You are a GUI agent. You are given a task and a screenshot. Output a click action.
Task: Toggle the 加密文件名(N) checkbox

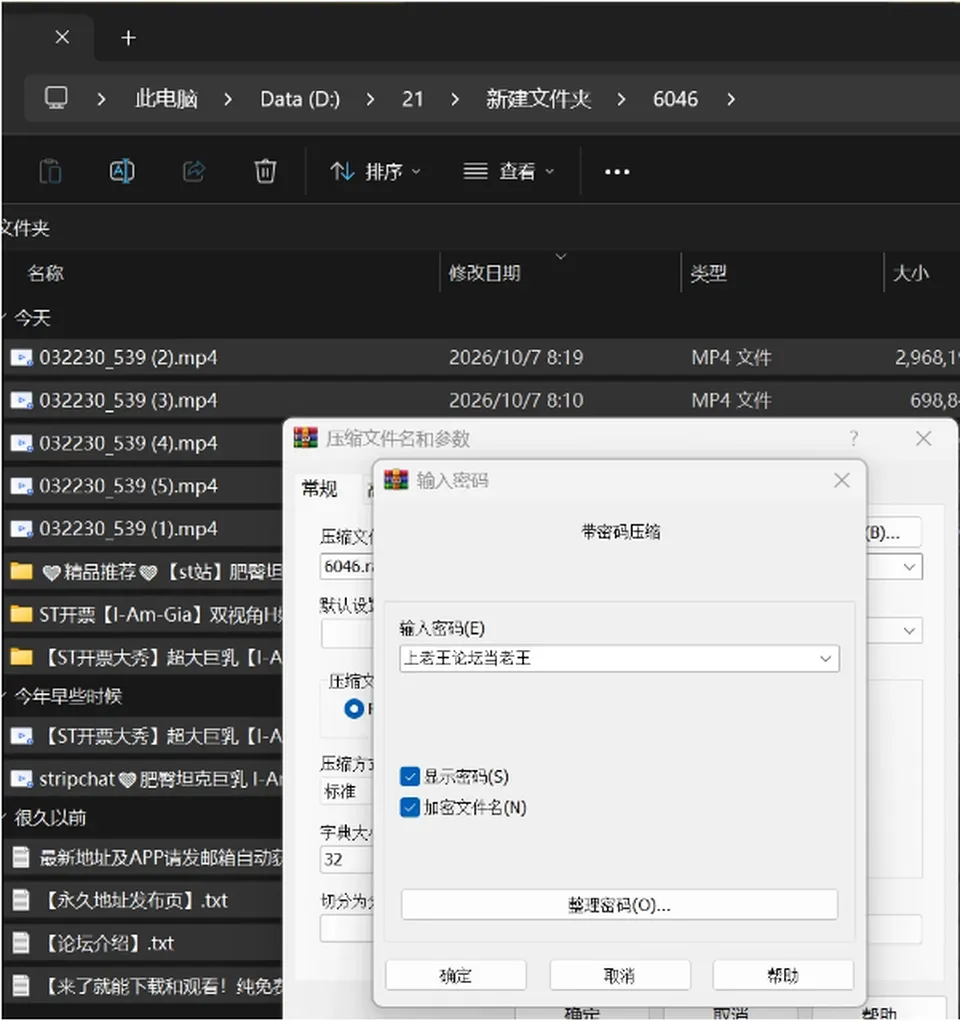pos(410,807)
